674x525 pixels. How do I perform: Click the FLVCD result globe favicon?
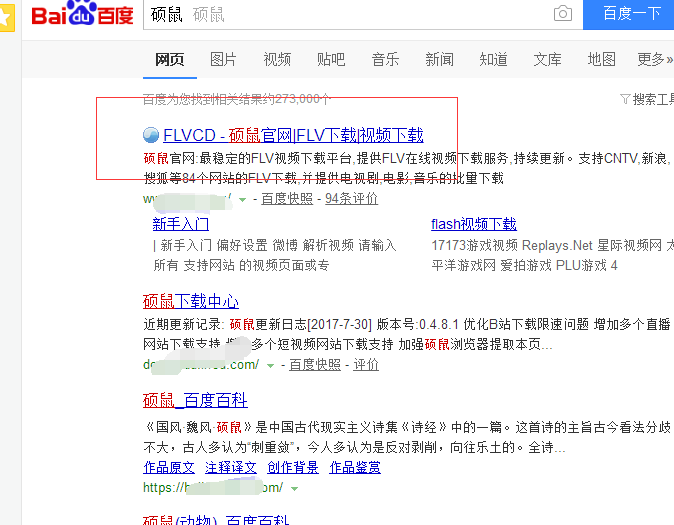pyautogui.click(x=151, y=135)
